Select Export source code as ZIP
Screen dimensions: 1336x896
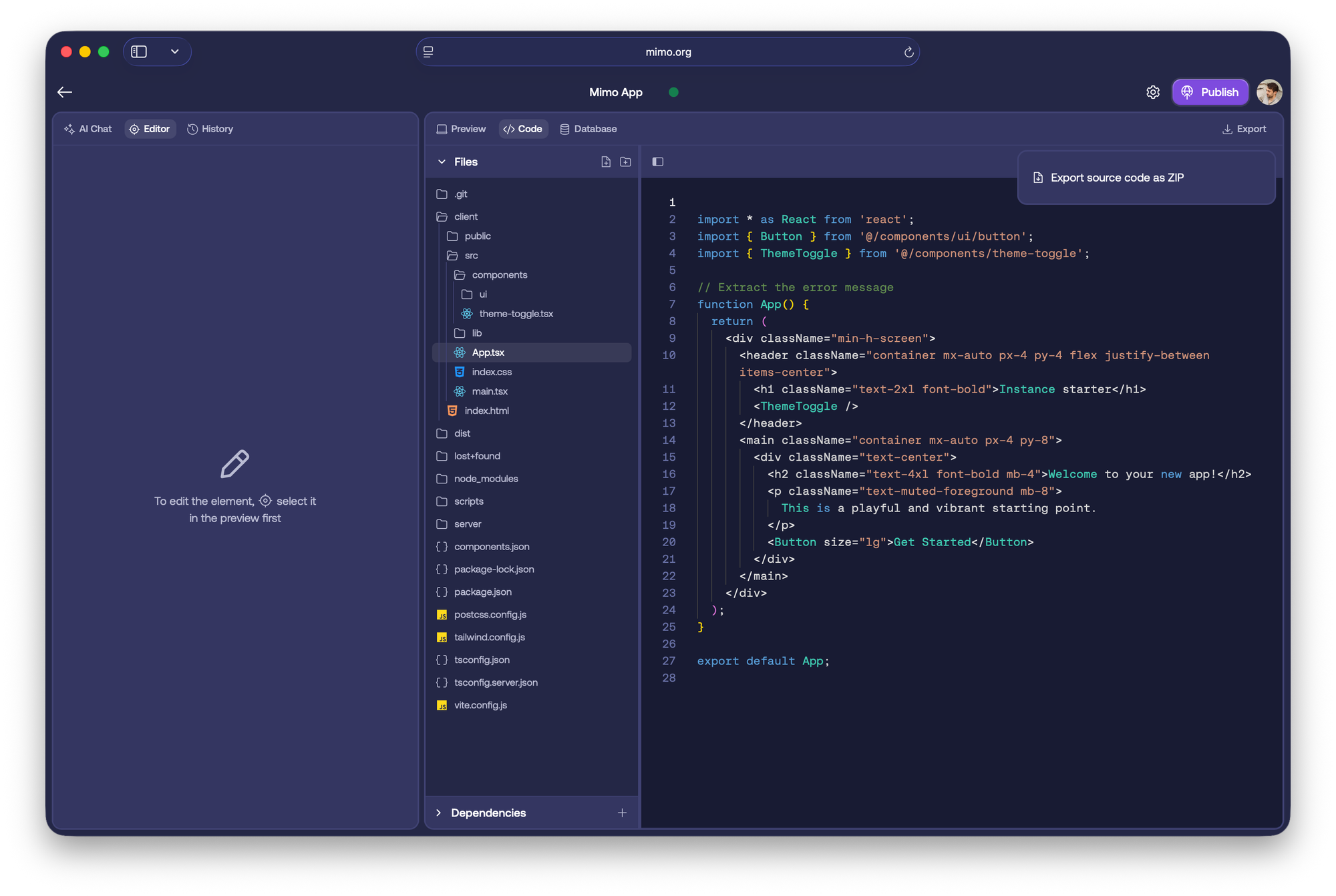point(1116,178)
